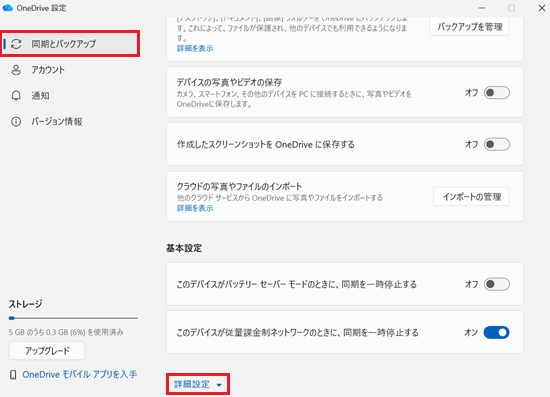Click the ストレージ heading

25,304
